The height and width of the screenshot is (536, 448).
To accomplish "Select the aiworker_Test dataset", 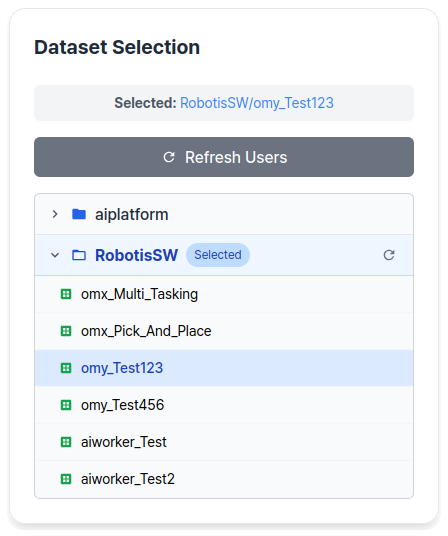I will coord(224,442).
